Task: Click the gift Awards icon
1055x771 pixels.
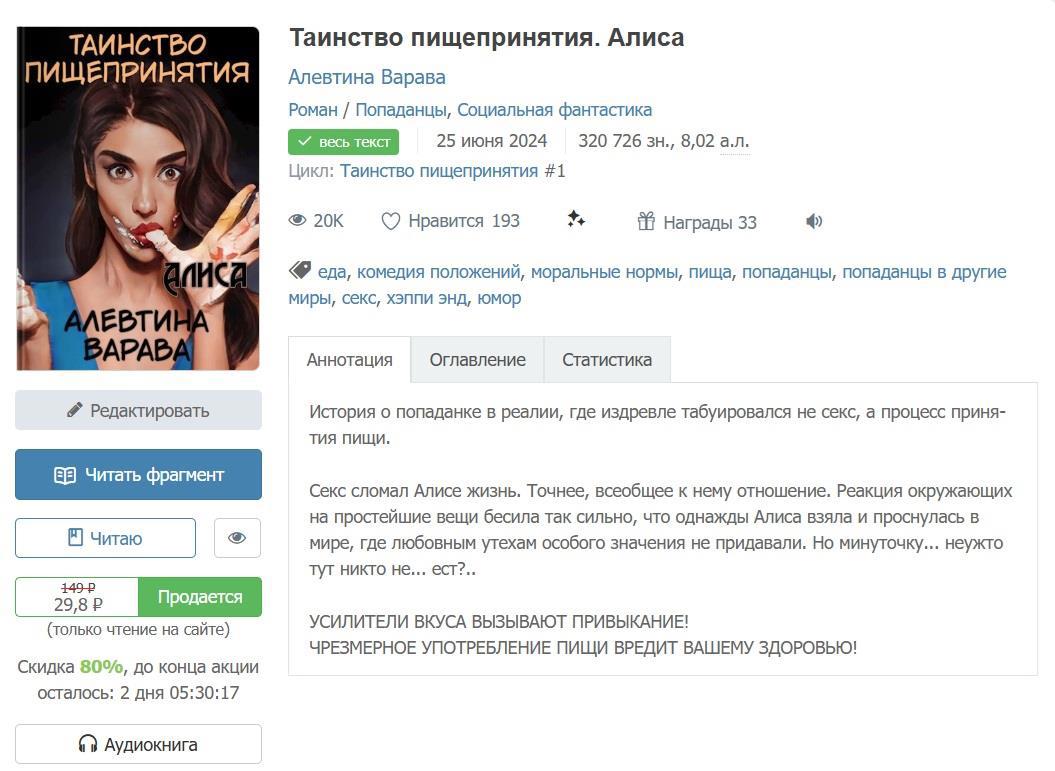Action: [x=646, y=221]
